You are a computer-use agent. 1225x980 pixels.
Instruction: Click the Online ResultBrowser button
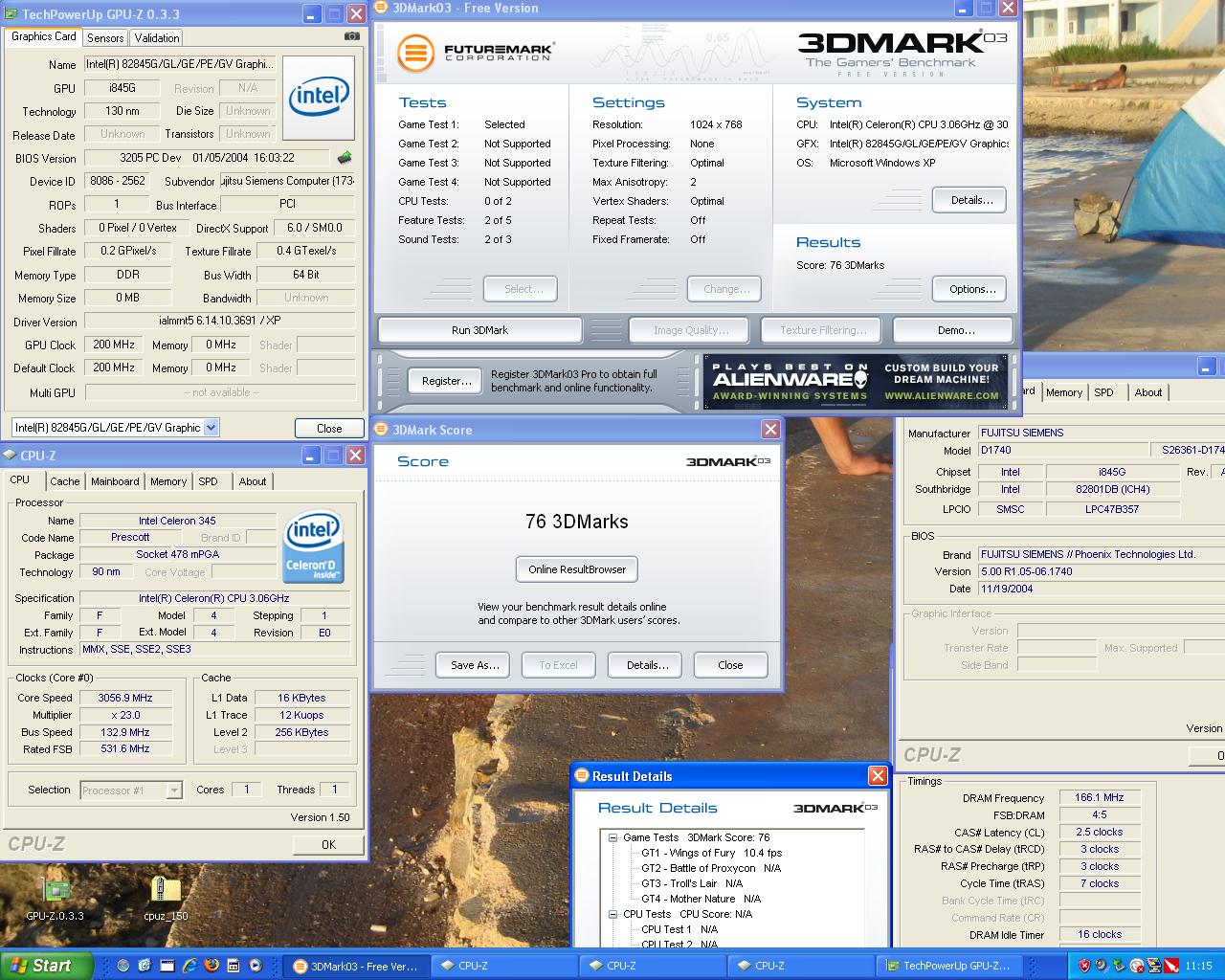click(577, 569)
